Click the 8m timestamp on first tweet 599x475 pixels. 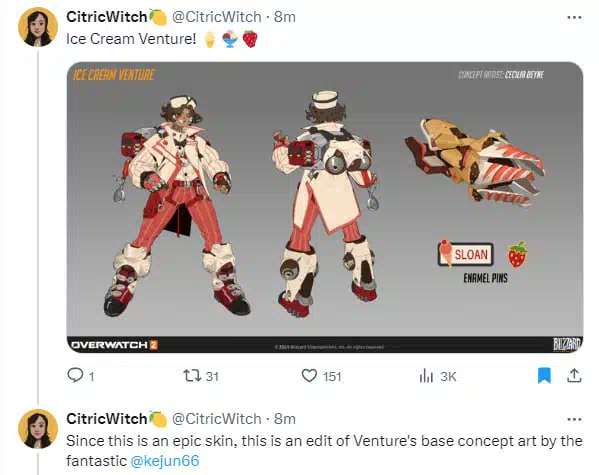pos(285,17)
